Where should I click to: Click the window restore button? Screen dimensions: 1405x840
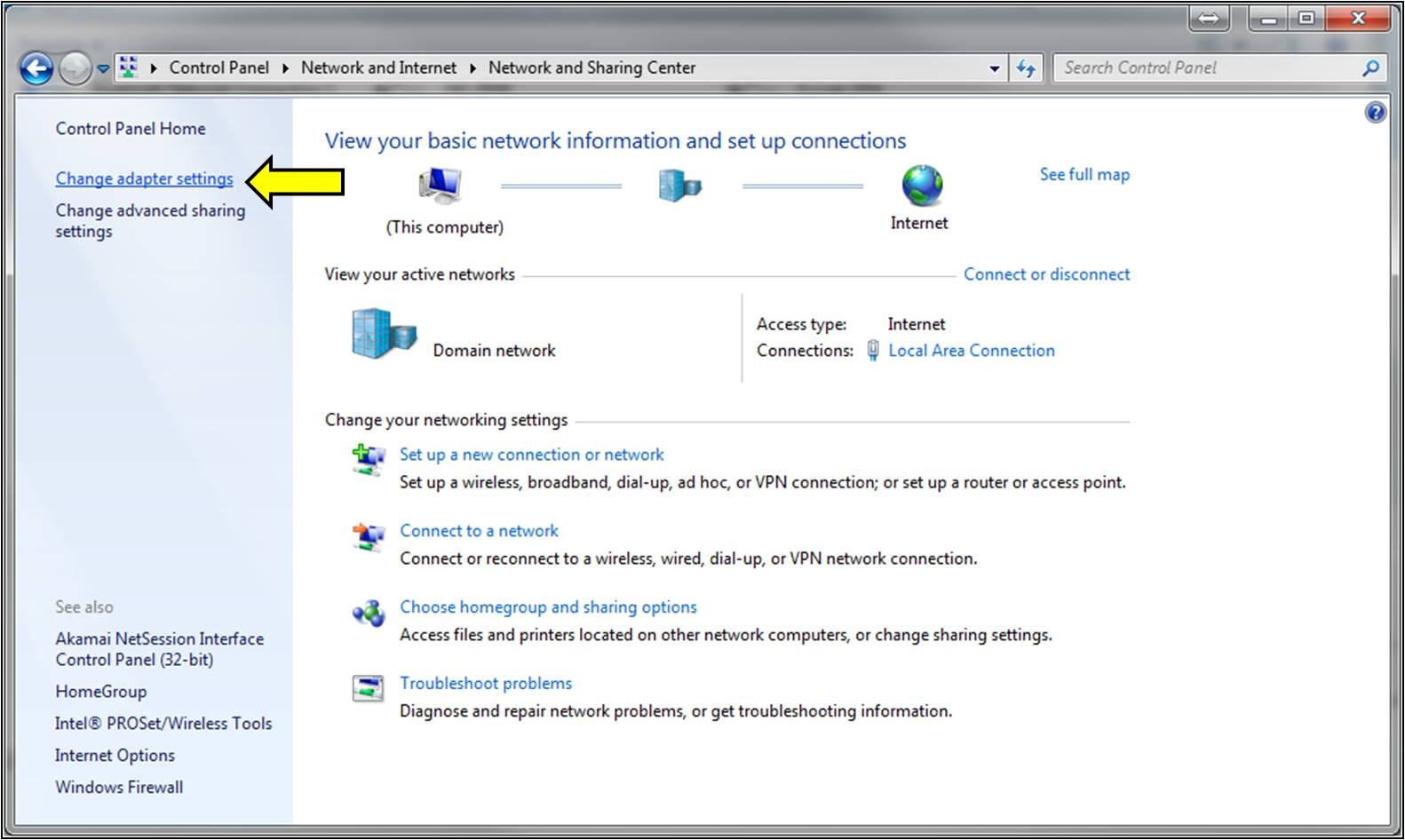[x=1306, y=18]
